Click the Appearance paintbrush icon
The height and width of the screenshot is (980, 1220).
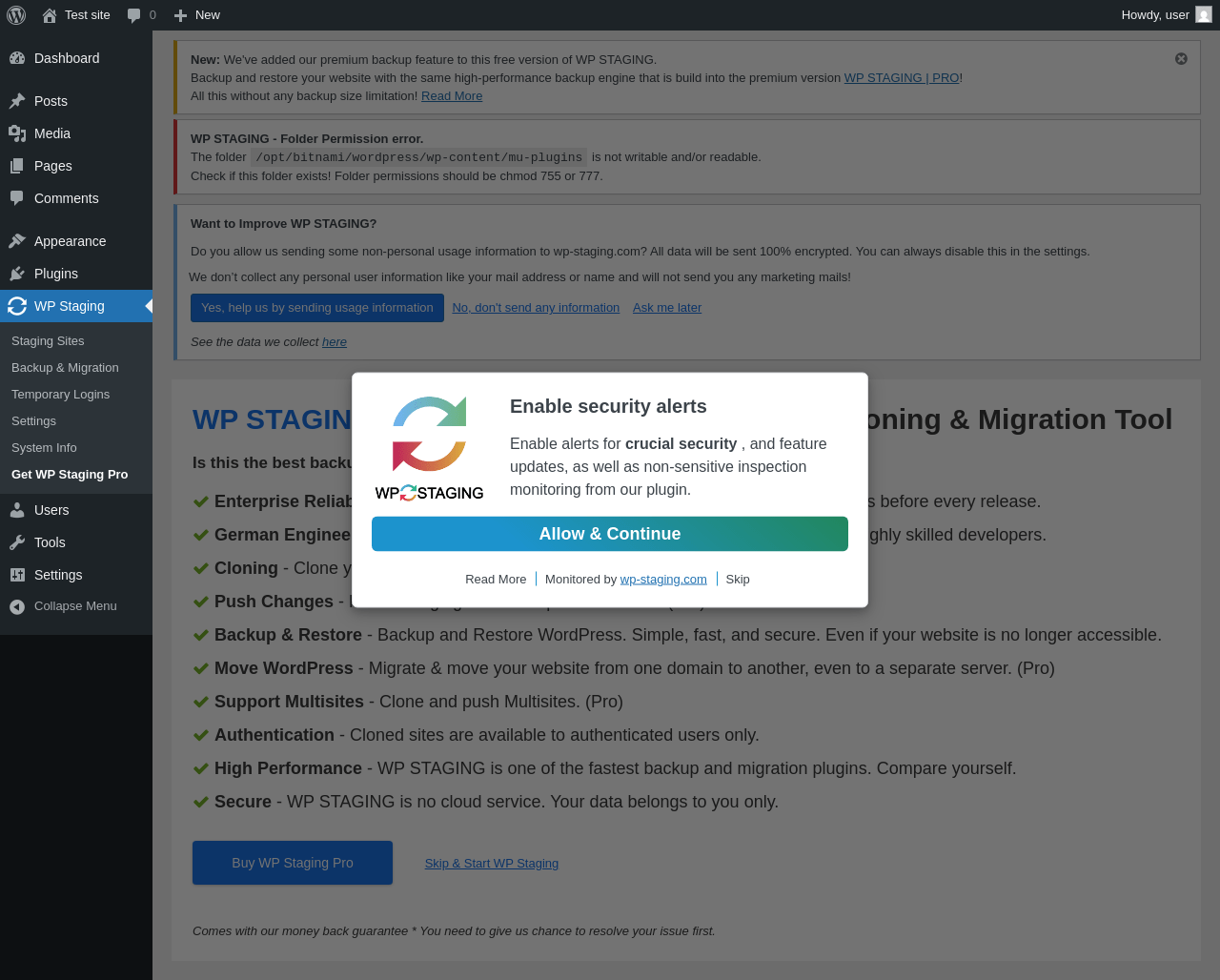click(17, 241)
